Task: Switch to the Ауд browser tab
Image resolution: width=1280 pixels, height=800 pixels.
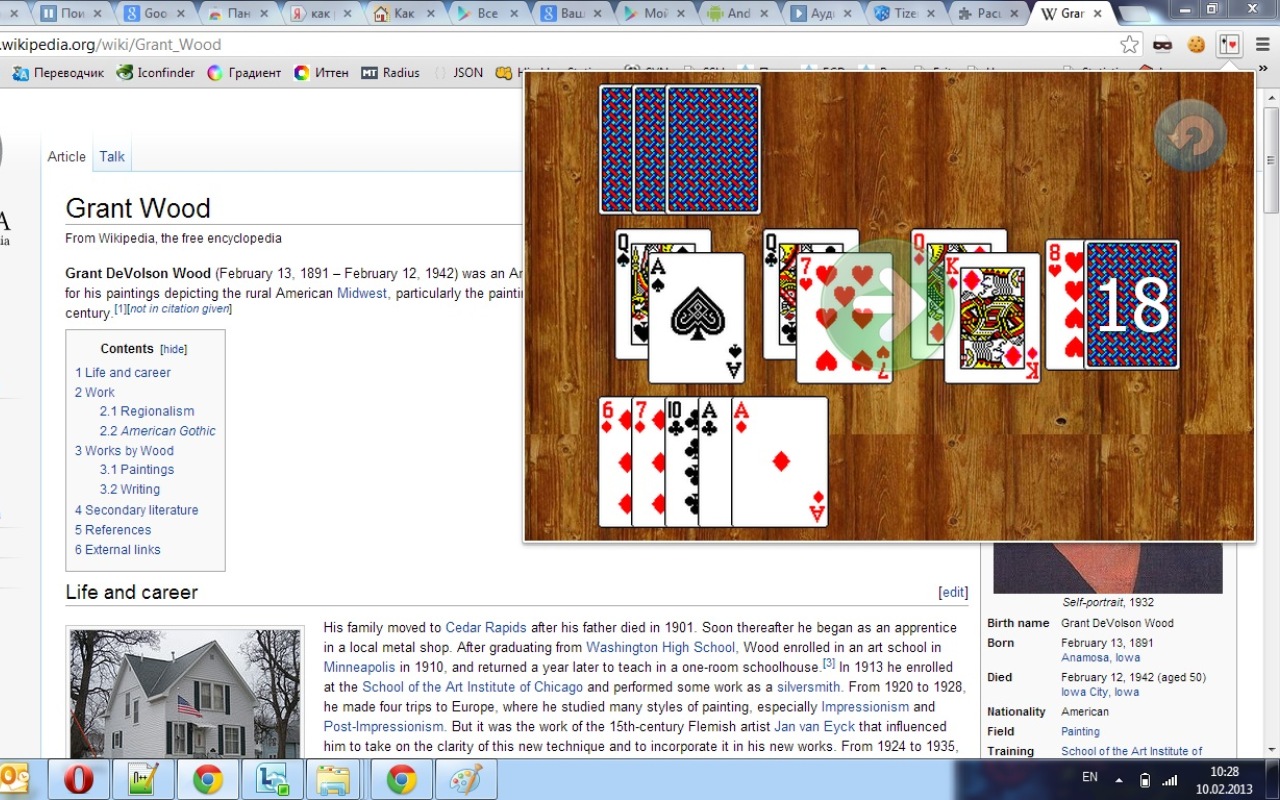Action: tap(820, 13)
